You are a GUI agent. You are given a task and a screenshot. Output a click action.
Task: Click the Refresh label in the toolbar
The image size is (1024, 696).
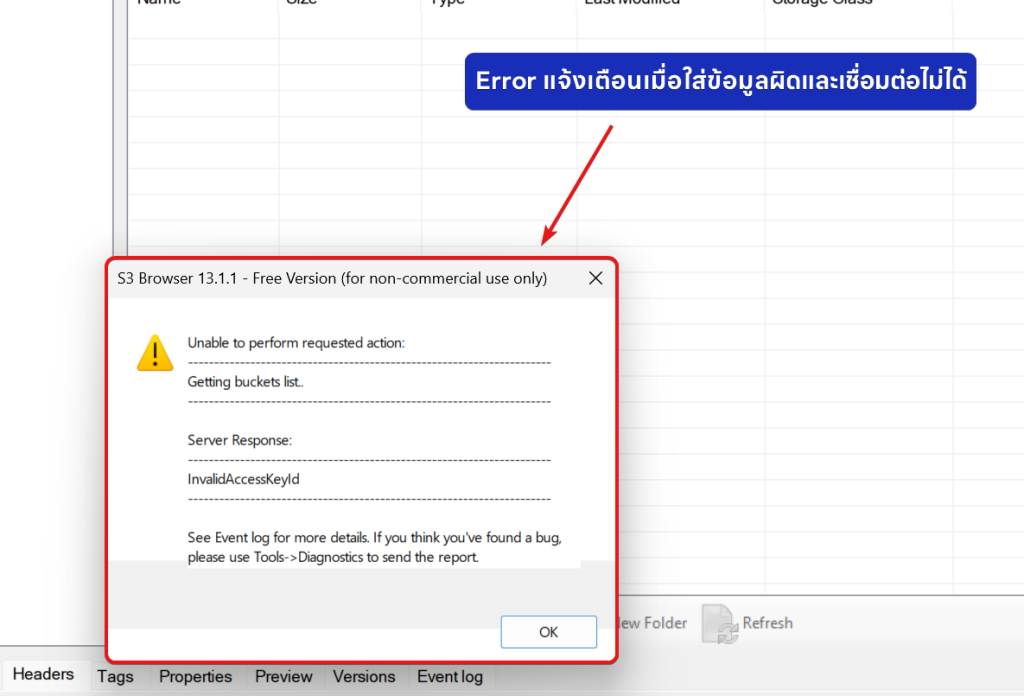[x=767, y=623]
